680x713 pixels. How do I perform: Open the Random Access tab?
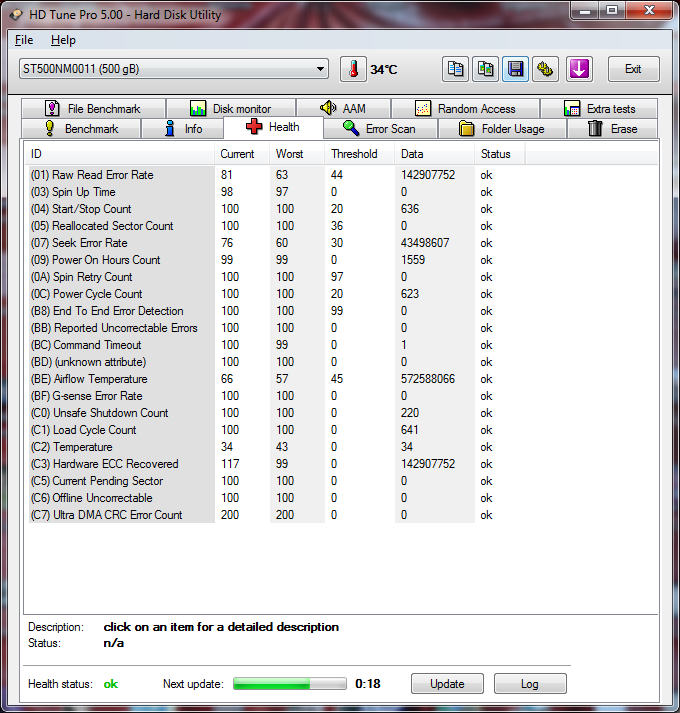click(465, 108)
